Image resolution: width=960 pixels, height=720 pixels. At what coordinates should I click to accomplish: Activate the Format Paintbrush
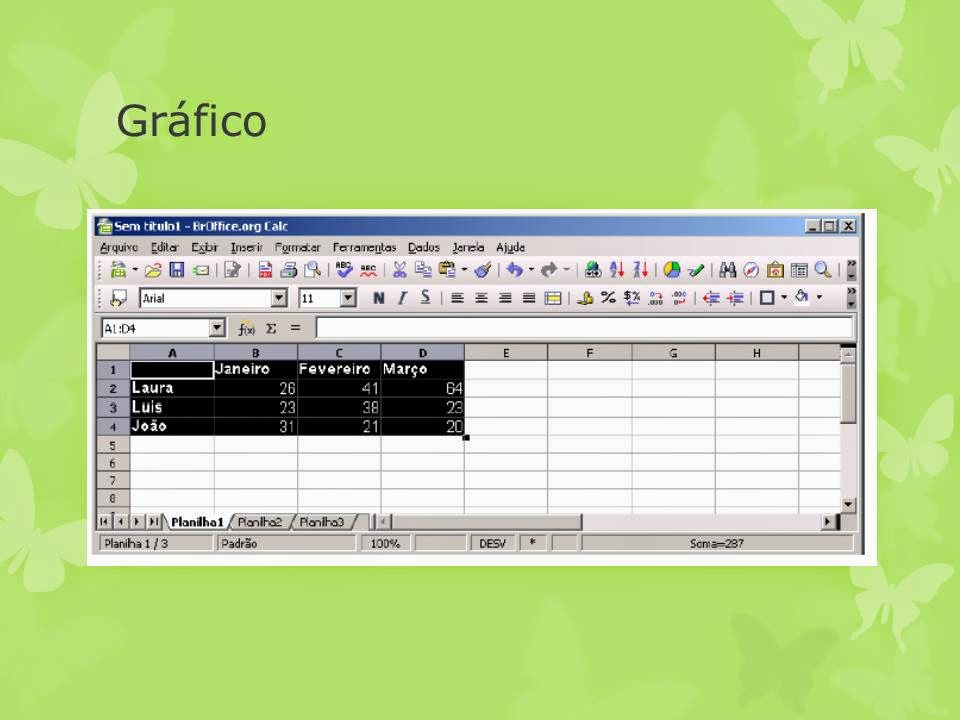click(483, 270)
